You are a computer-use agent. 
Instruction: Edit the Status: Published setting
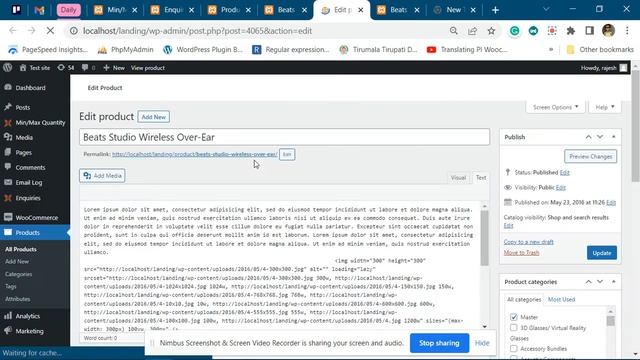[x=564, y=172]
